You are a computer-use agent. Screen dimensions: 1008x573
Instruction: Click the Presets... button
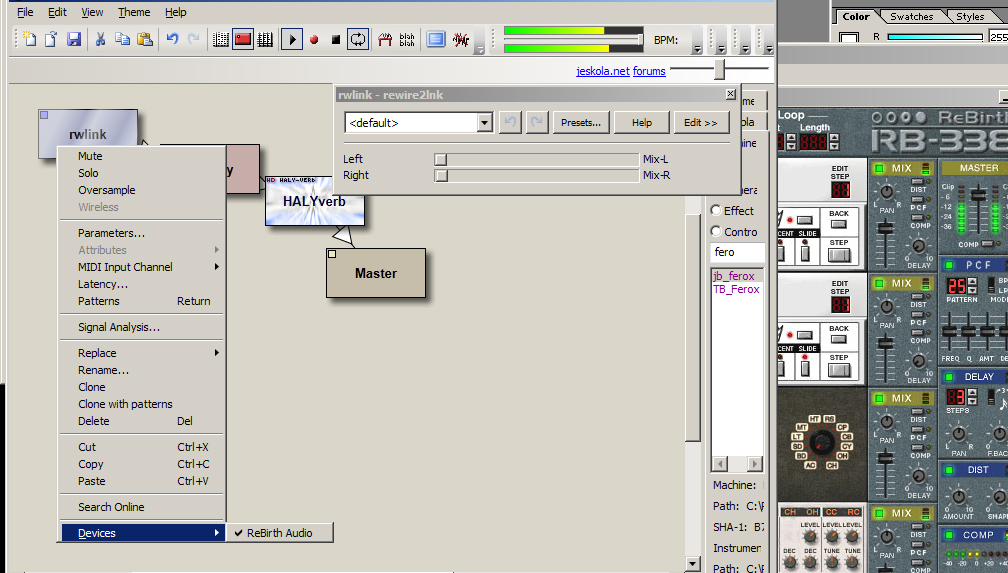(x=581, y=123)
